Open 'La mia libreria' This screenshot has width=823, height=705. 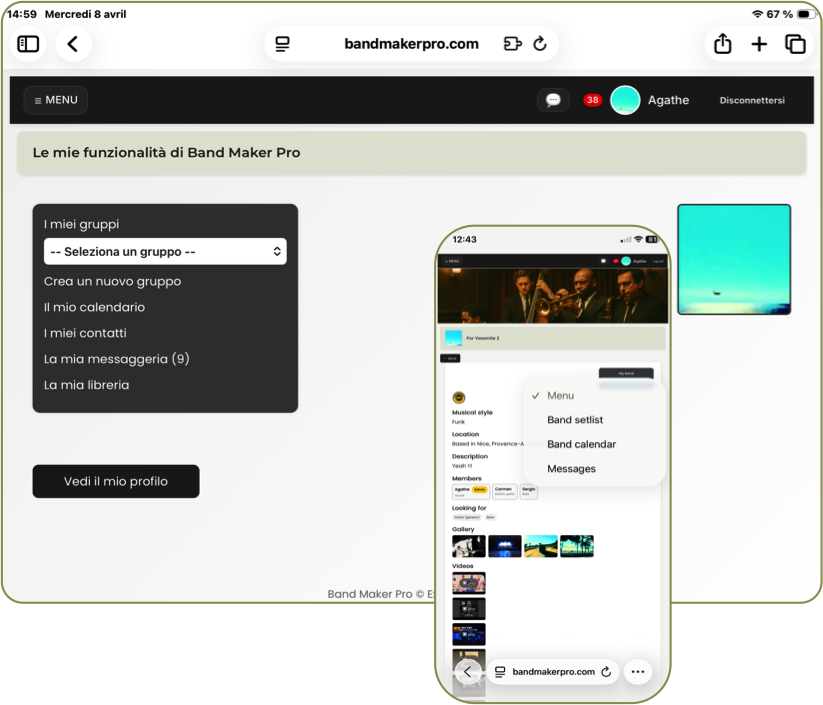pos(87,385)
